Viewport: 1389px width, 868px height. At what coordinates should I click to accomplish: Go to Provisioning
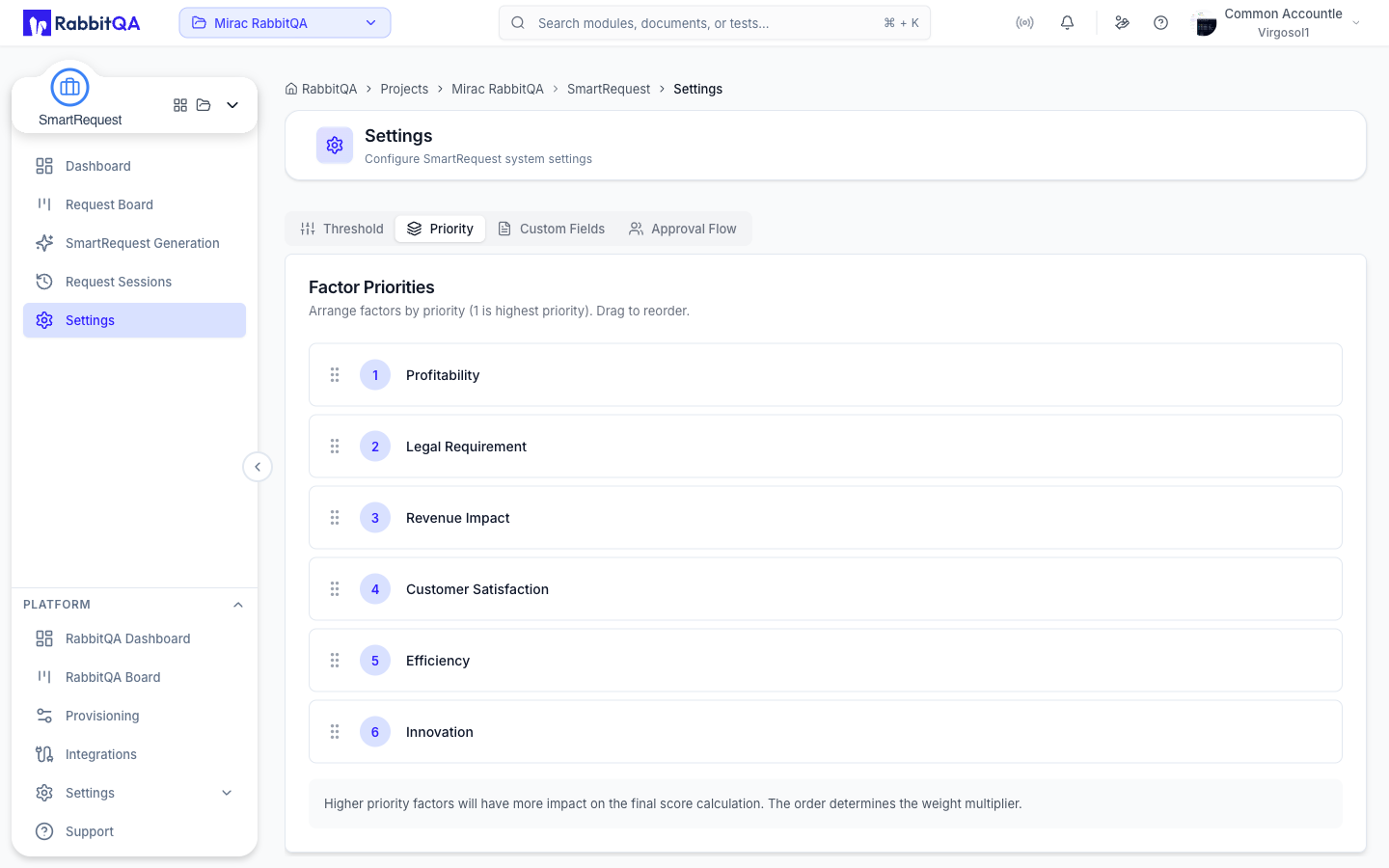[x=134, y=716]
